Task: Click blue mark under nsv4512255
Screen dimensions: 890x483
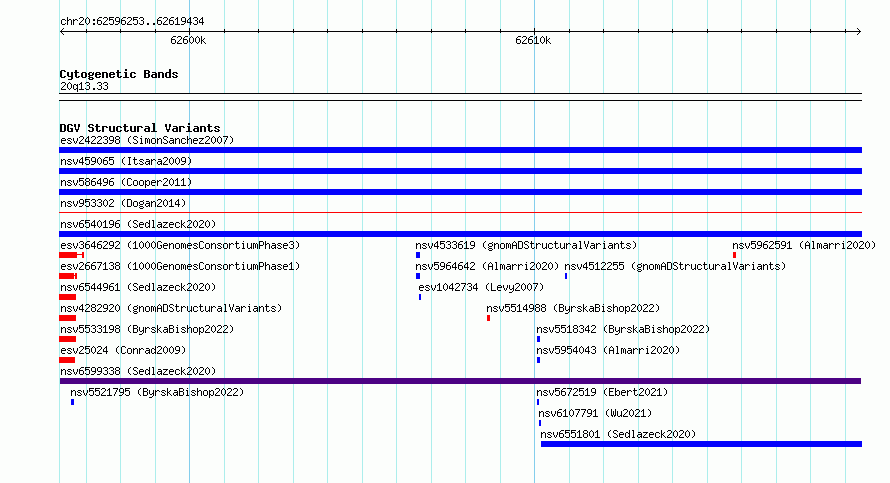Action: click(566, 276)
